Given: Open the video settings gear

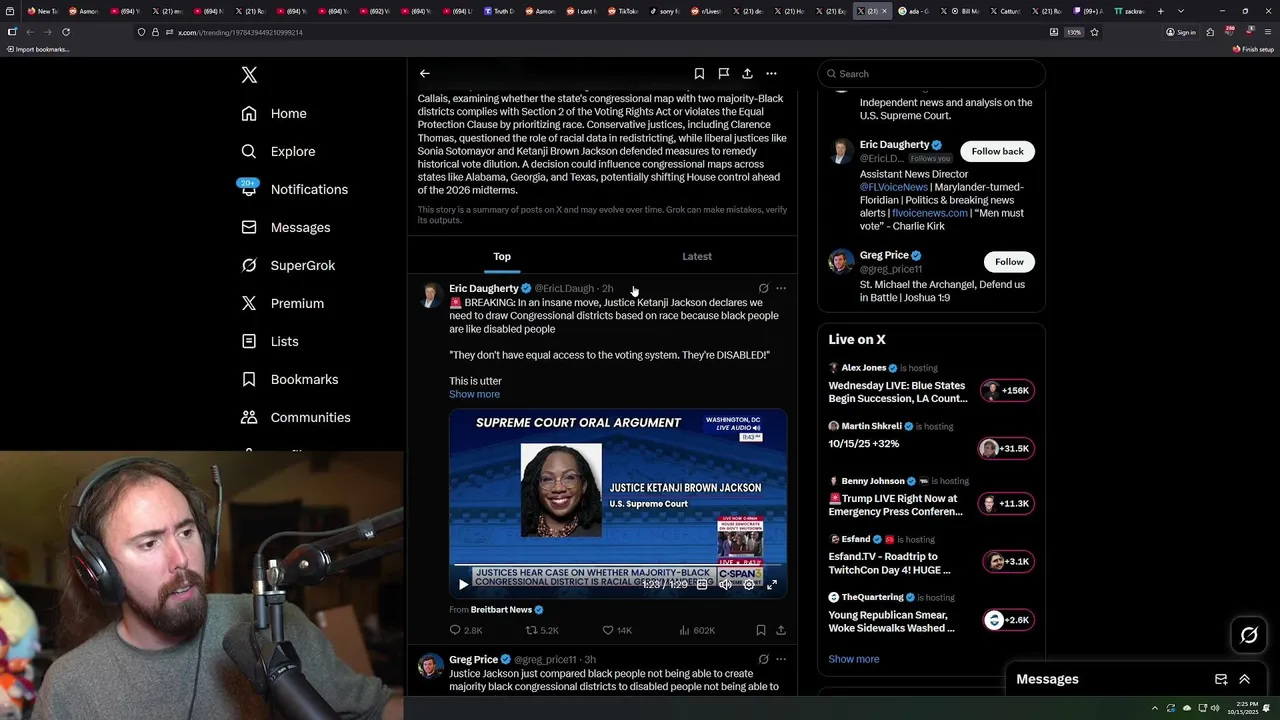Looking at the screenshot, I should click(748, 584).
